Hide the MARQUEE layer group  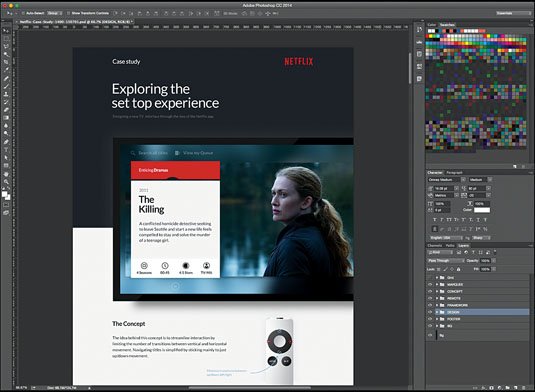click(x=430, y=285)
